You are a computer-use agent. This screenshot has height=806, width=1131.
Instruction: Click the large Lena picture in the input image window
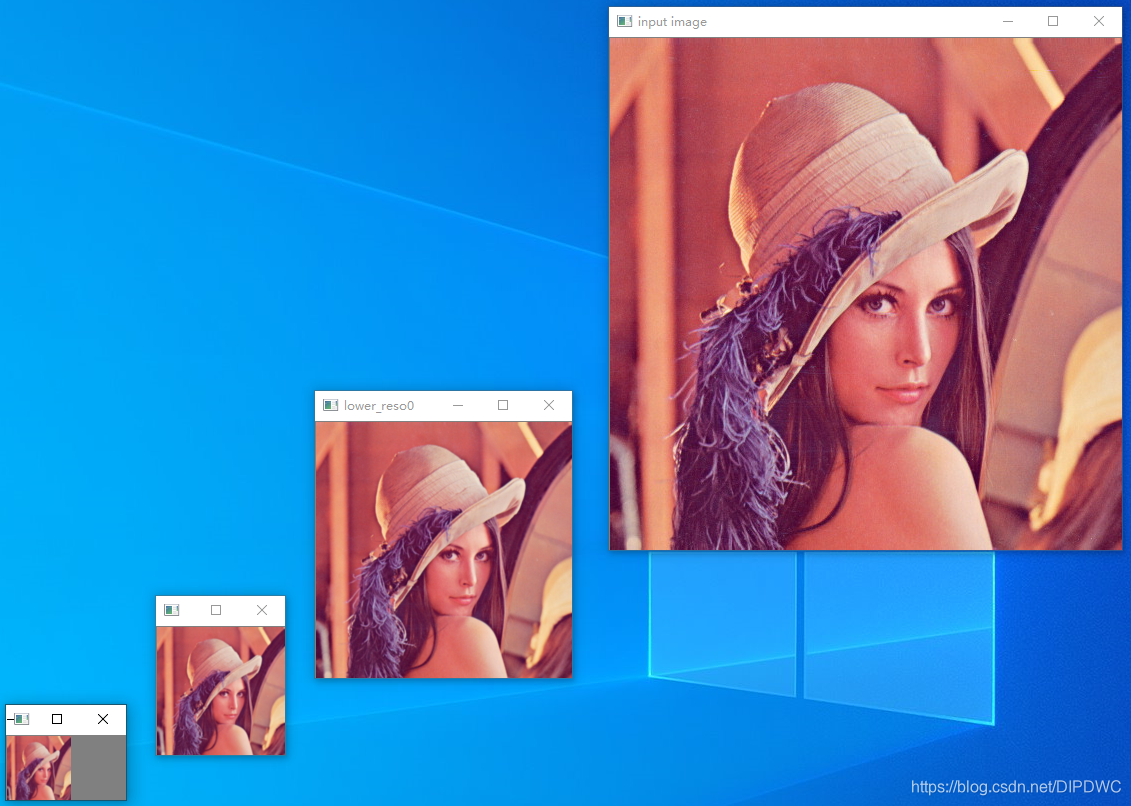point(866,294)
